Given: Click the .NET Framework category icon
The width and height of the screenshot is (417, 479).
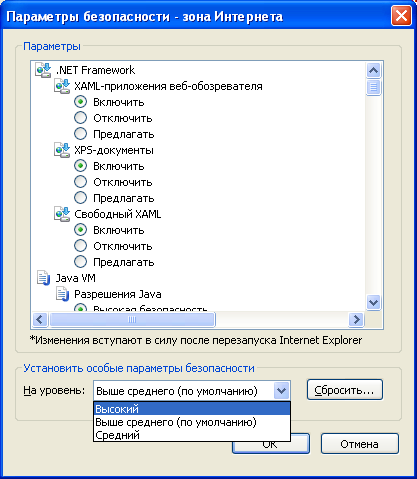Looking at the screenshot, I should click(43, 70).
